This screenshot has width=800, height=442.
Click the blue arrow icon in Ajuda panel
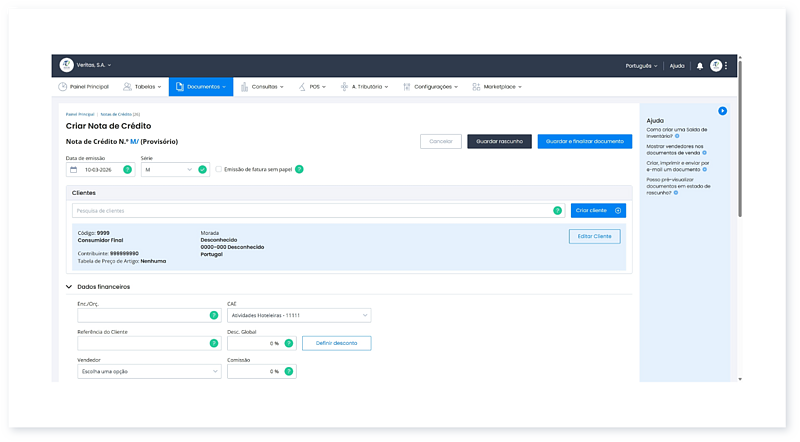(722, 111)
